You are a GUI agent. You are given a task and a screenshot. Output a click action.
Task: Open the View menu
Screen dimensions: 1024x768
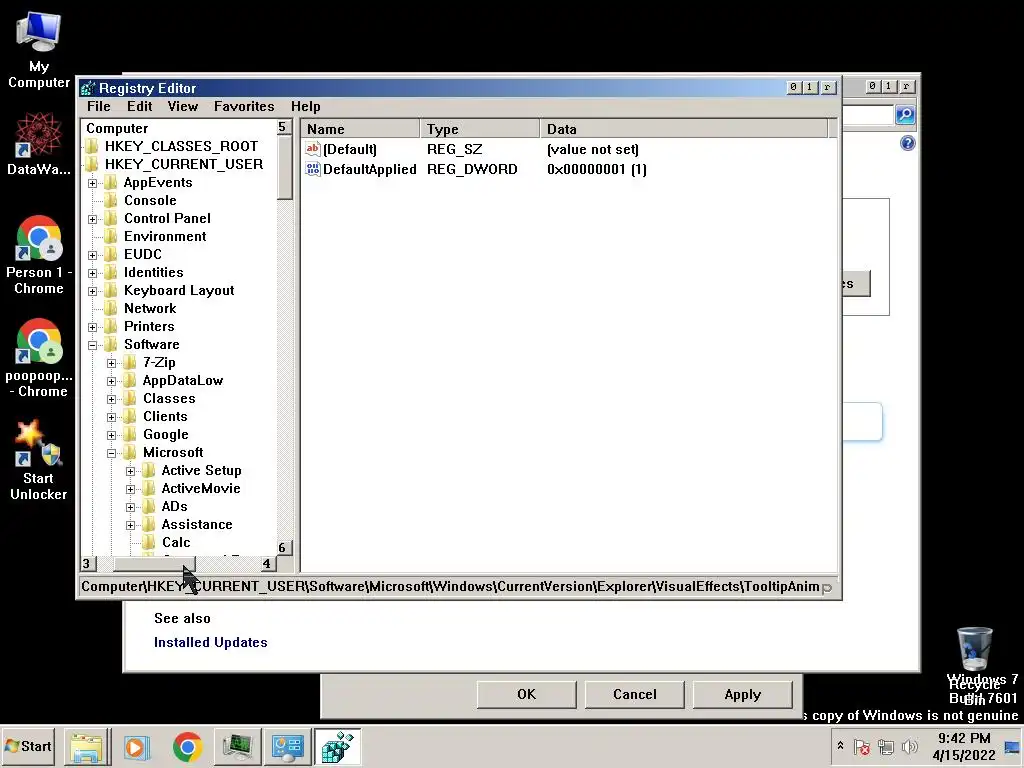pyautogui.click(x=182, y=106)
